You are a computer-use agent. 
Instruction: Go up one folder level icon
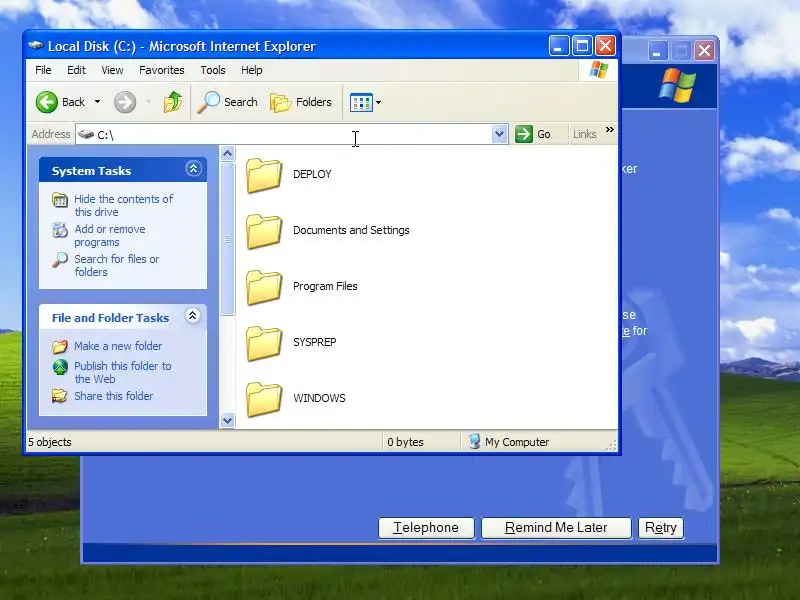tap(173, 102)
